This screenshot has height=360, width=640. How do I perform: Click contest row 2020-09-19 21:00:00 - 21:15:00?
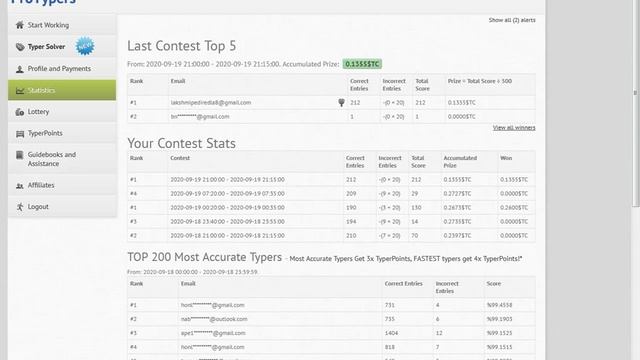331,180
